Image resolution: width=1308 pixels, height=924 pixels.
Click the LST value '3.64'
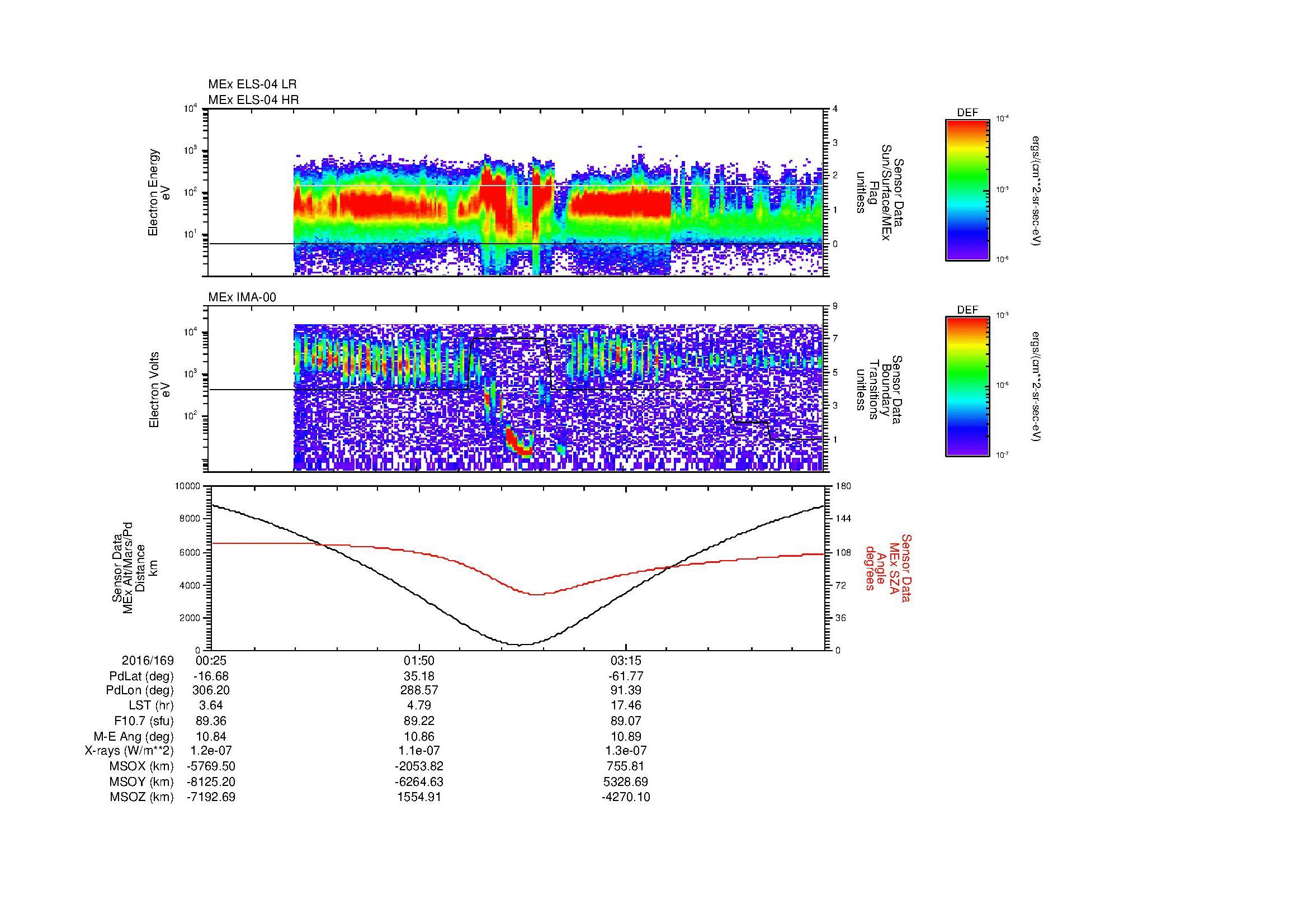coord(211,705)
